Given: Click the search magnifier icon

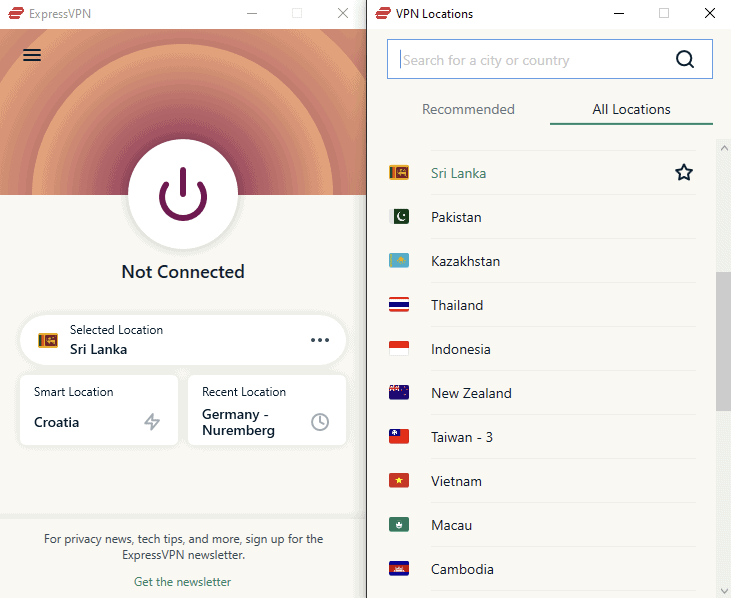Looking at the screenshot, I should tap(685, 60).
